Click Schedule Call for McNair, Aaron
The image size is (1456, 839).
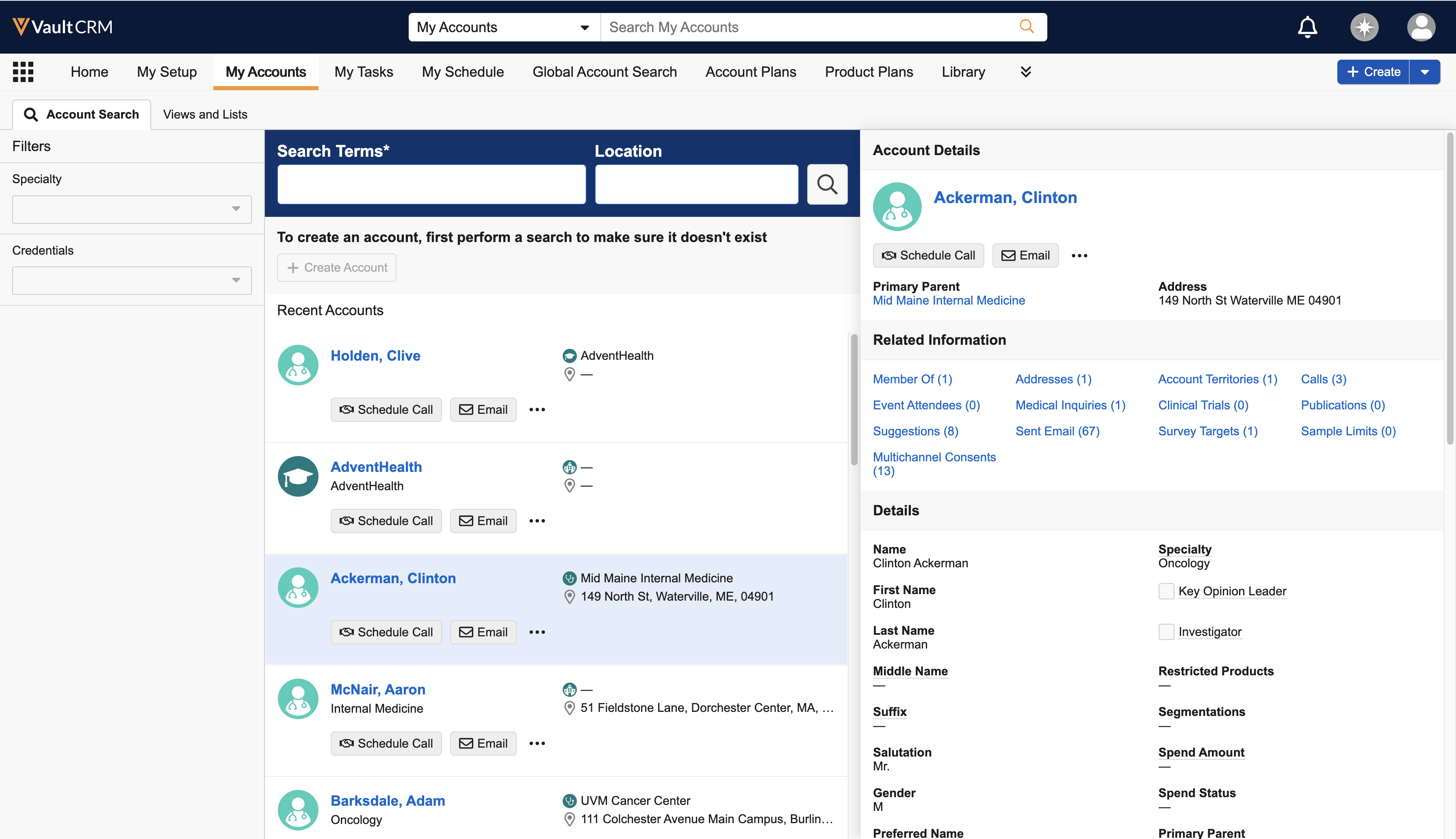coord(386,743)
